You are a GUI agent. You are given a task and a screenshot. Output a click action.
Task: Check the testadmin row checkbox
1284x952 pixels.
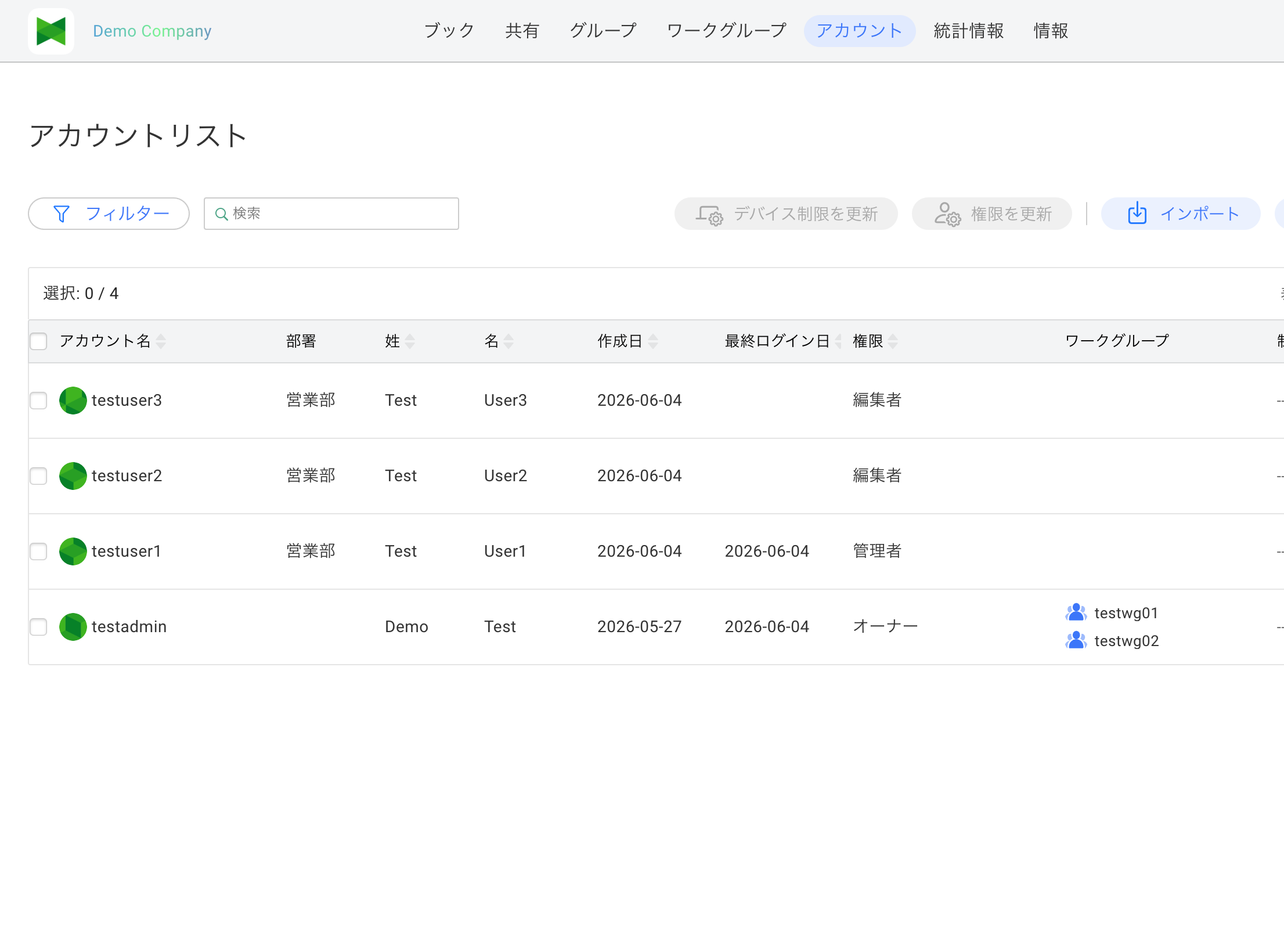pos(38,627)
